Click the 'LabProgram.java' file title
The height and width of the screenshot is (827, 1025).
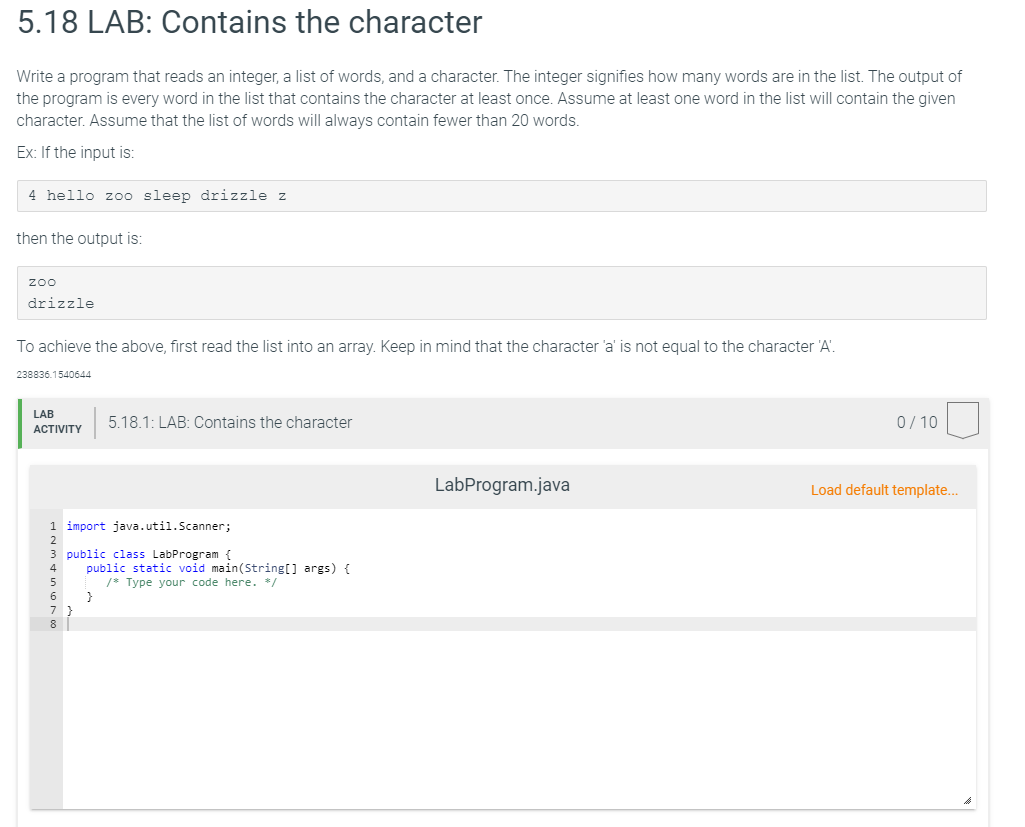[x=502, y=485]
